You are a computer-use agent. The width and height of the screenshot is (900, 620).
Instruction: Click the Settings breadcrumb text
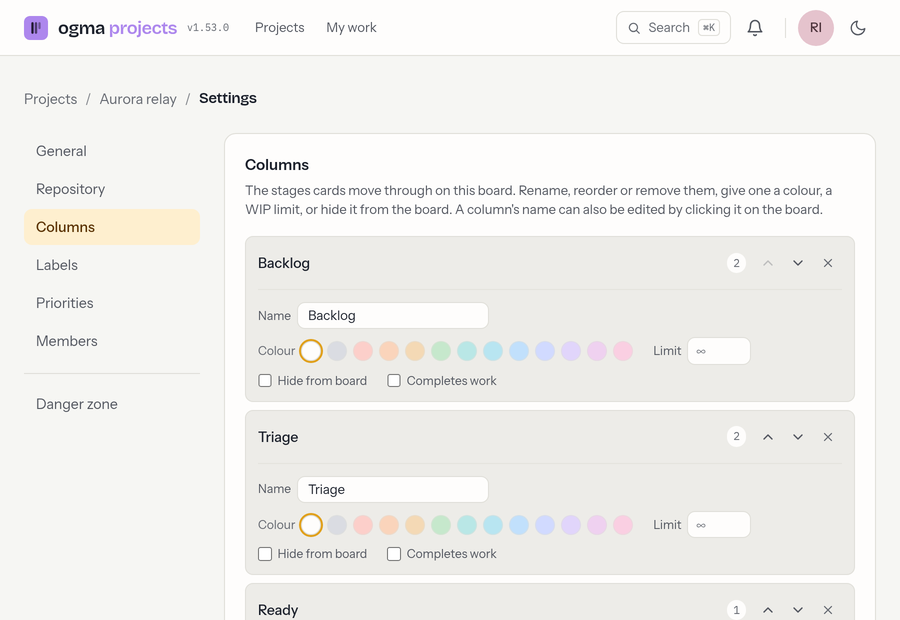[228, 98]
